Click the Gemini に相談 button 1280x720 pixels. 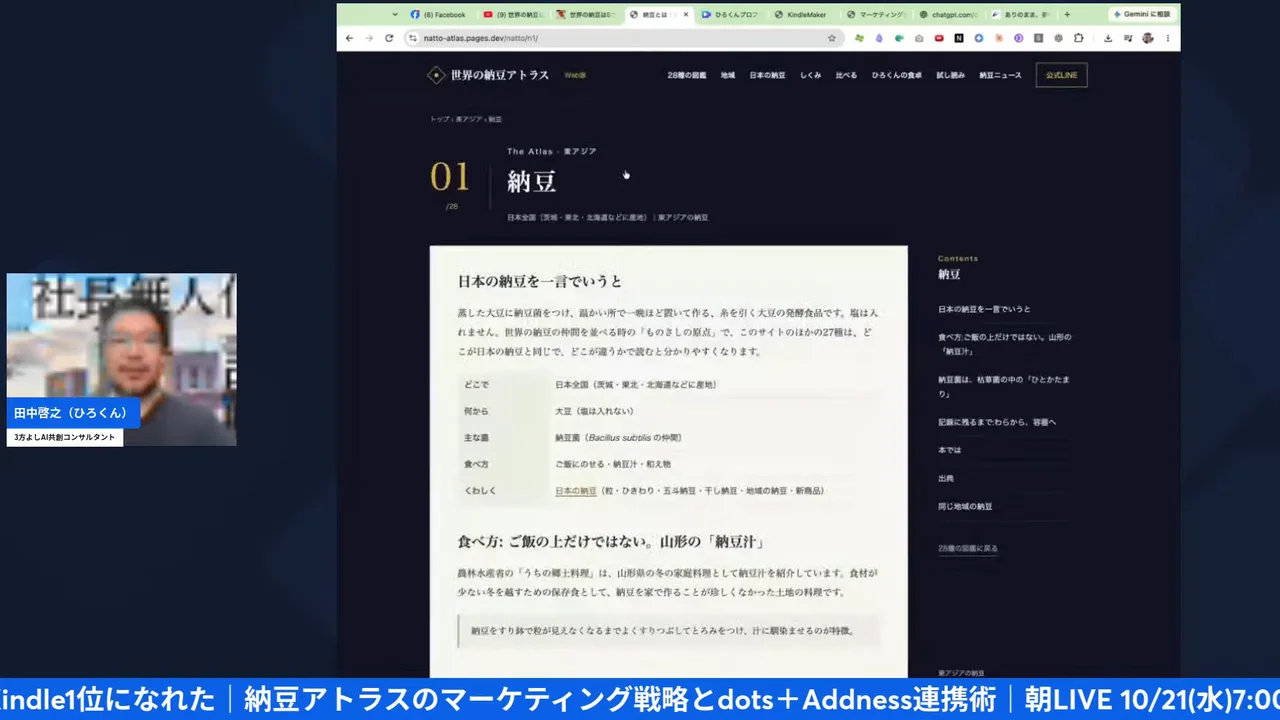click(1142, 15)
